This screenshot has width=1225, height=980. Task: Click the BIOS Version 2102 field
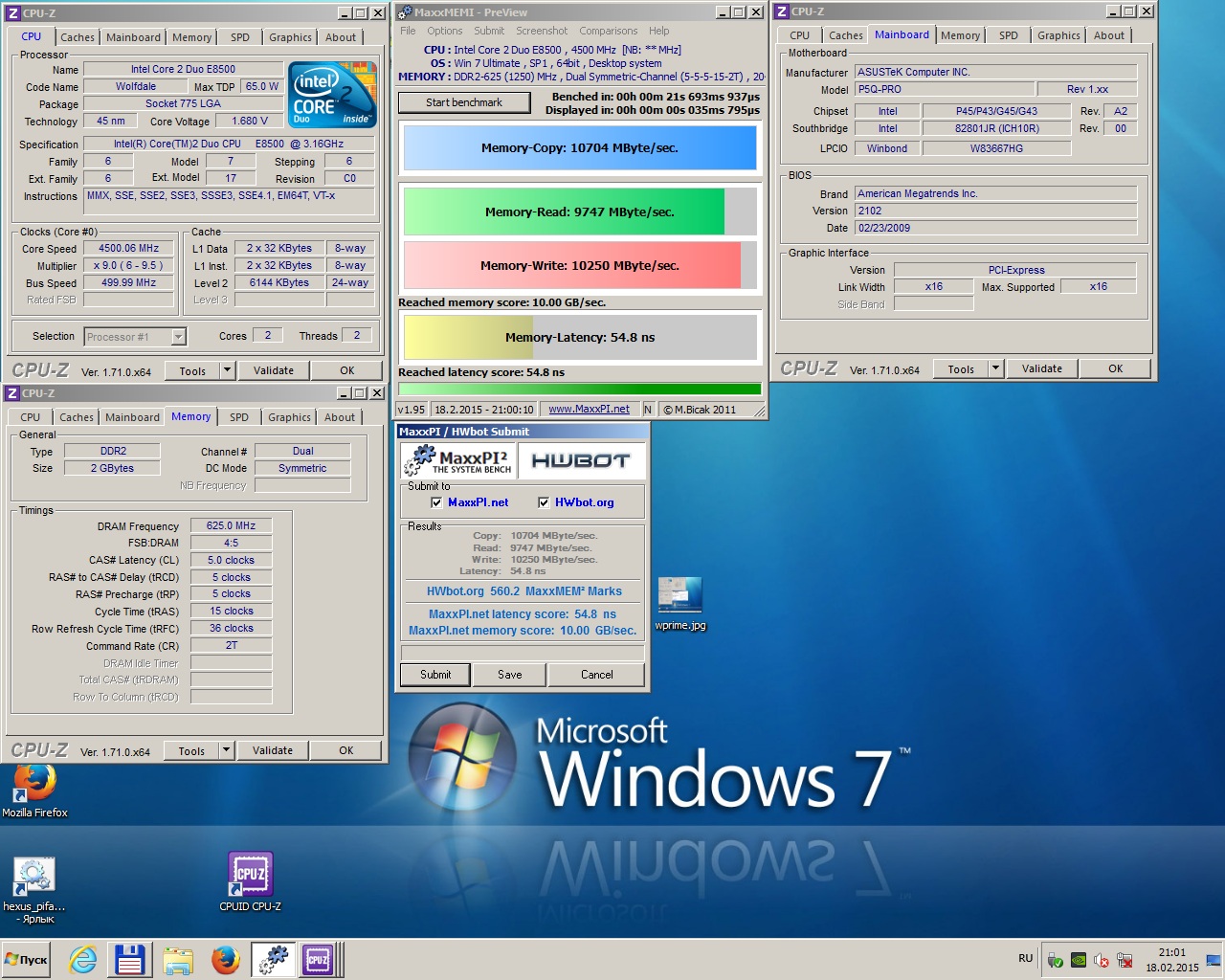pyautogui.click(x=995, y=211)
